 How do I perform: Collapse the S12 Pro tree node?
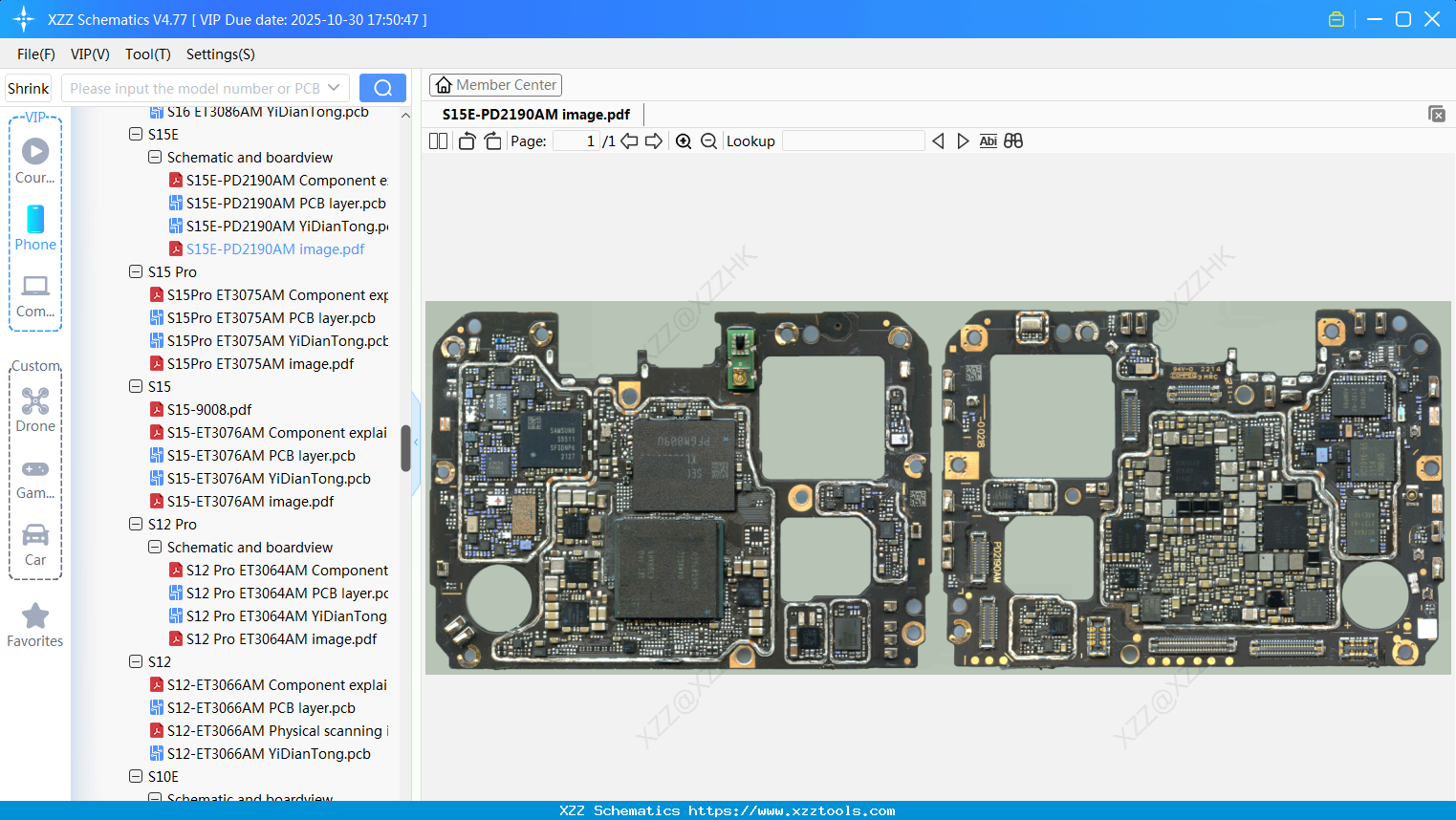(135, 524)
